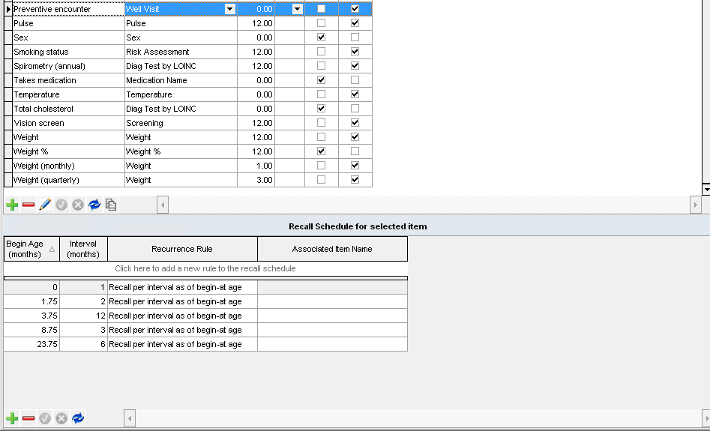Open dropdown next to 0.00 in Preventive encounter row
710x431 pixels.
click(x=297, y=9)
